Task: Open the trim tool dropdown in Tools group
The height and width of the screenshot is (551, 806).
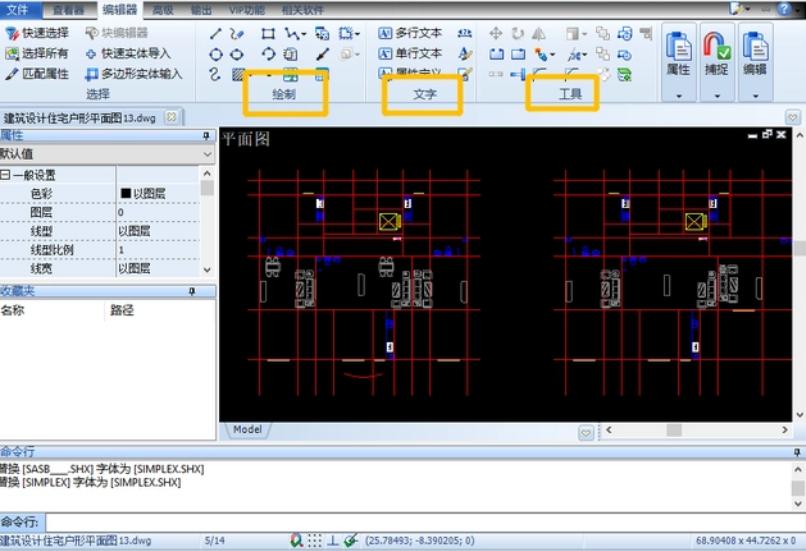Action: tap(585, 54)
